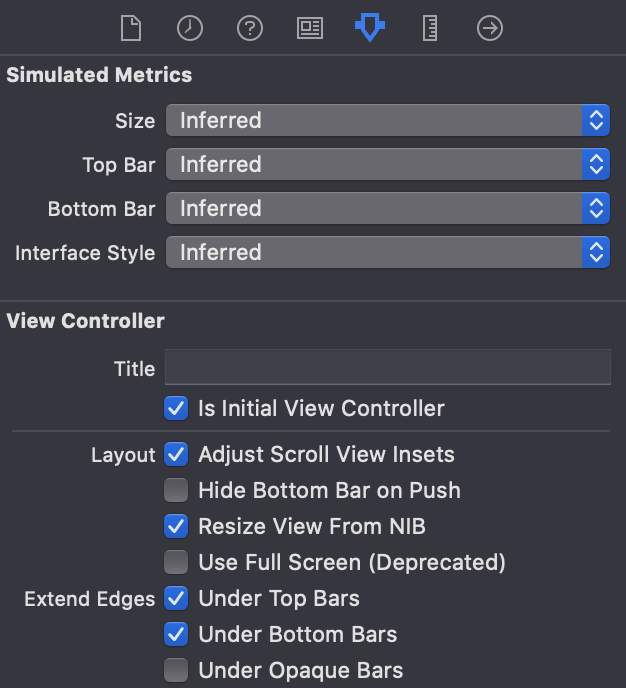Viewport: 626px width, 688px height.
Task: Toggle Under Bottom Bars checkbox
Action: click(176, 634)
